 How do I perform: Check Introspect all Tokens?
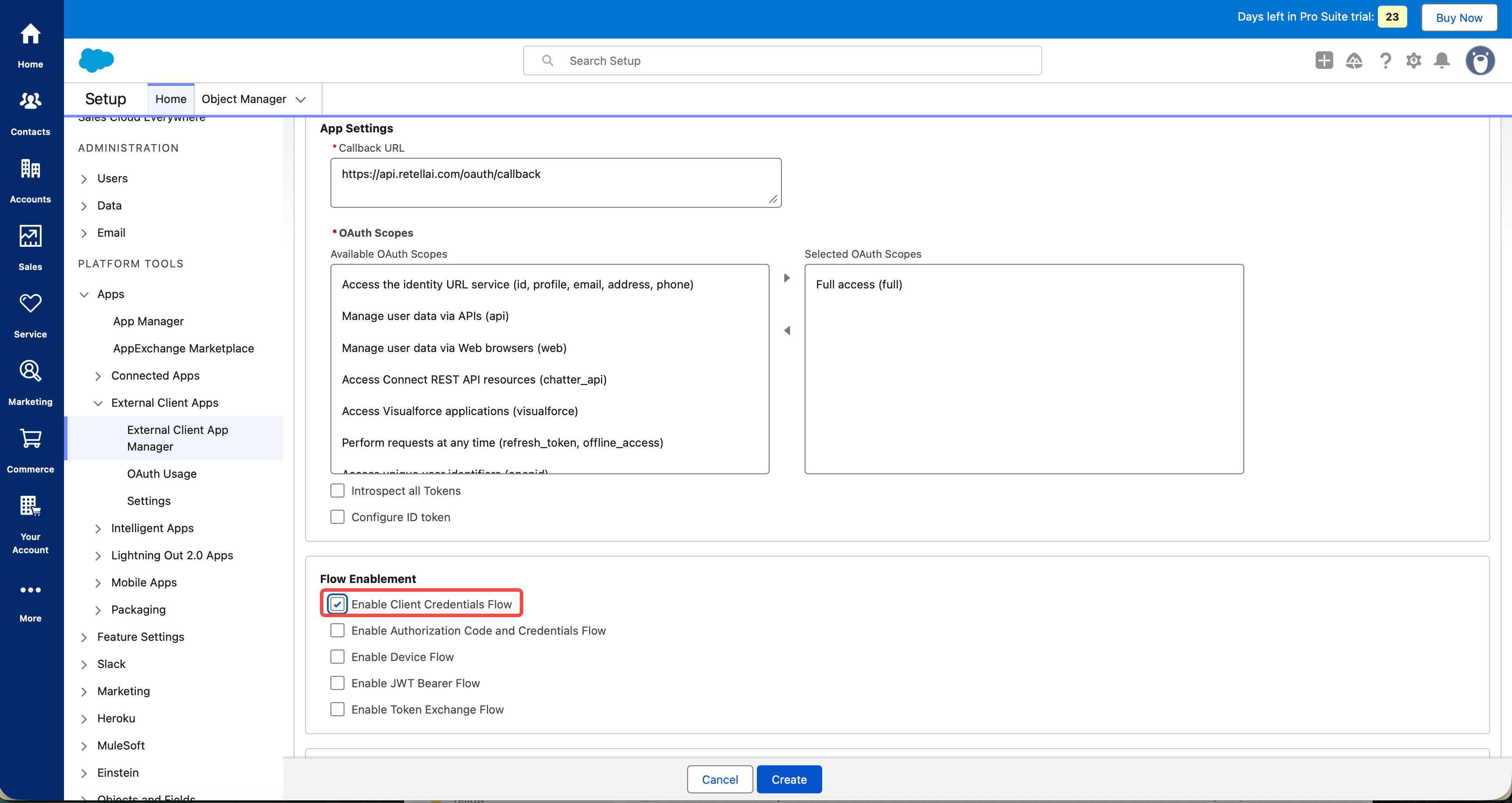[337, 490]
